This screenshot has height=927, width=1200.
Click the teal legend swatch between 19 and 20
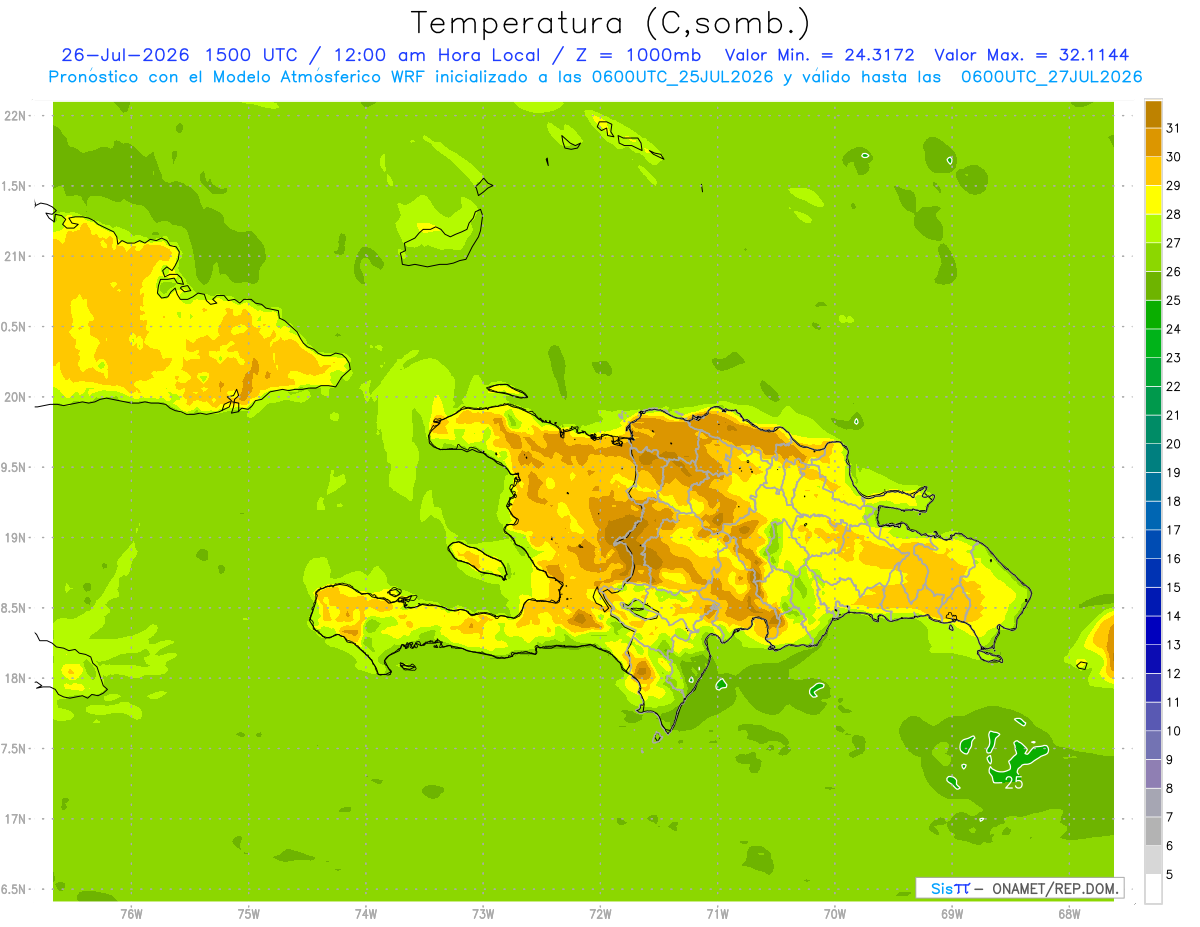[1153, 458]
